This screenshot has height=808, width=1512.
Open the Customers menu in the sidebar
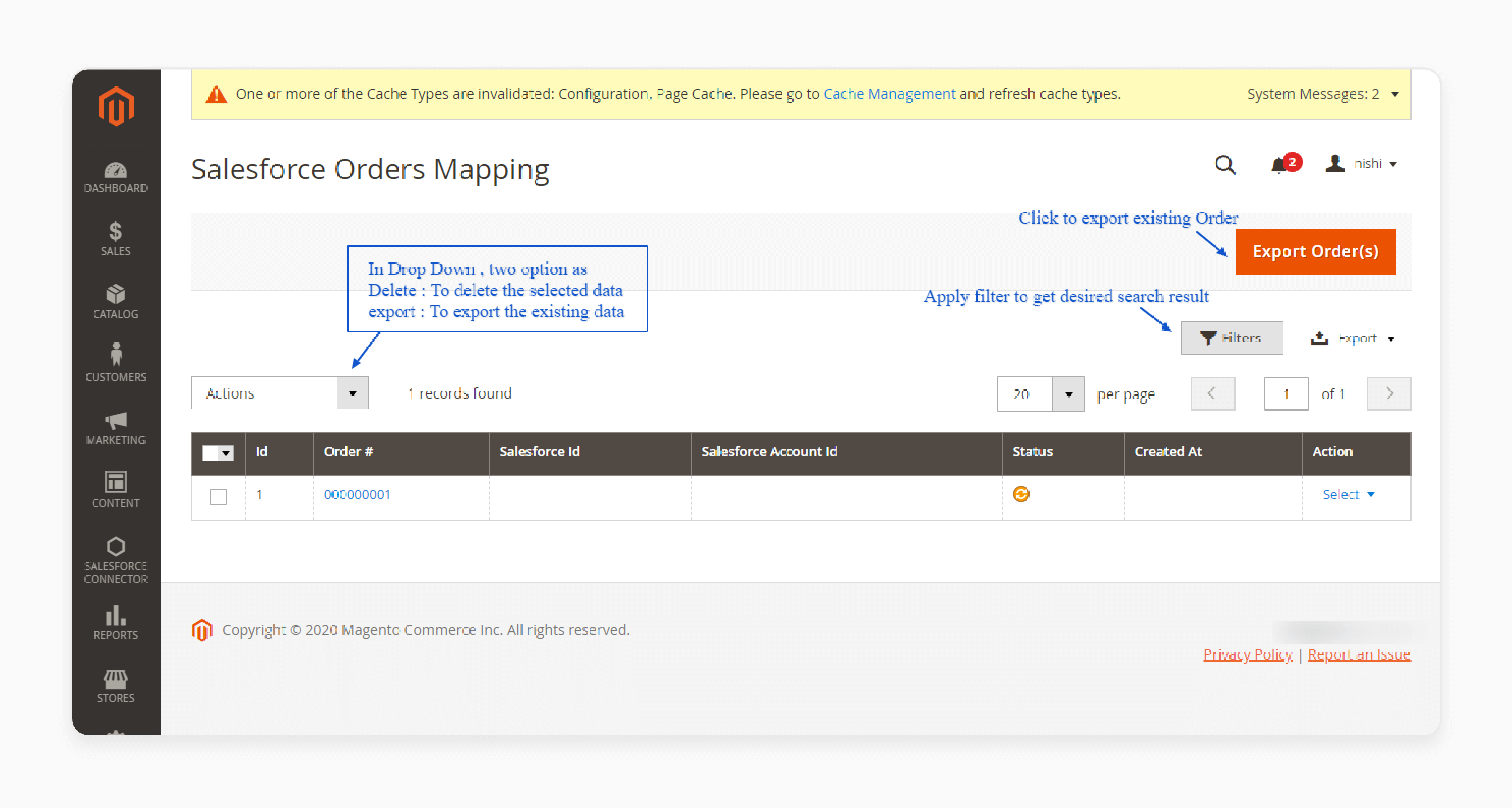[116, 363]
